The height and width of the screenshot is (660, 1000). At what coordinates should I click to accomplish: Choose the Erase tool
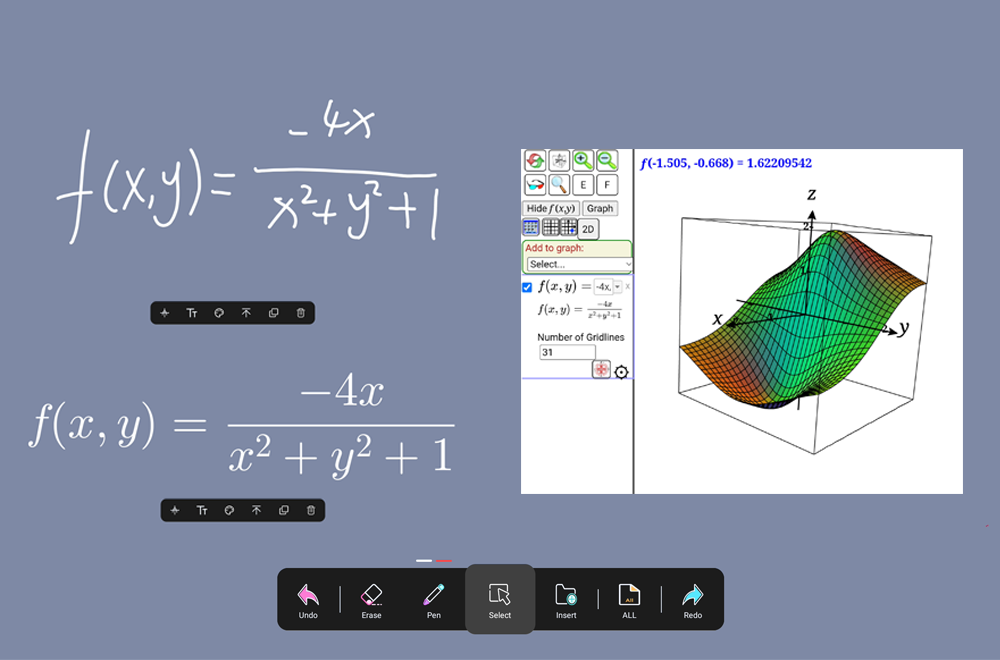coord(371,599)
